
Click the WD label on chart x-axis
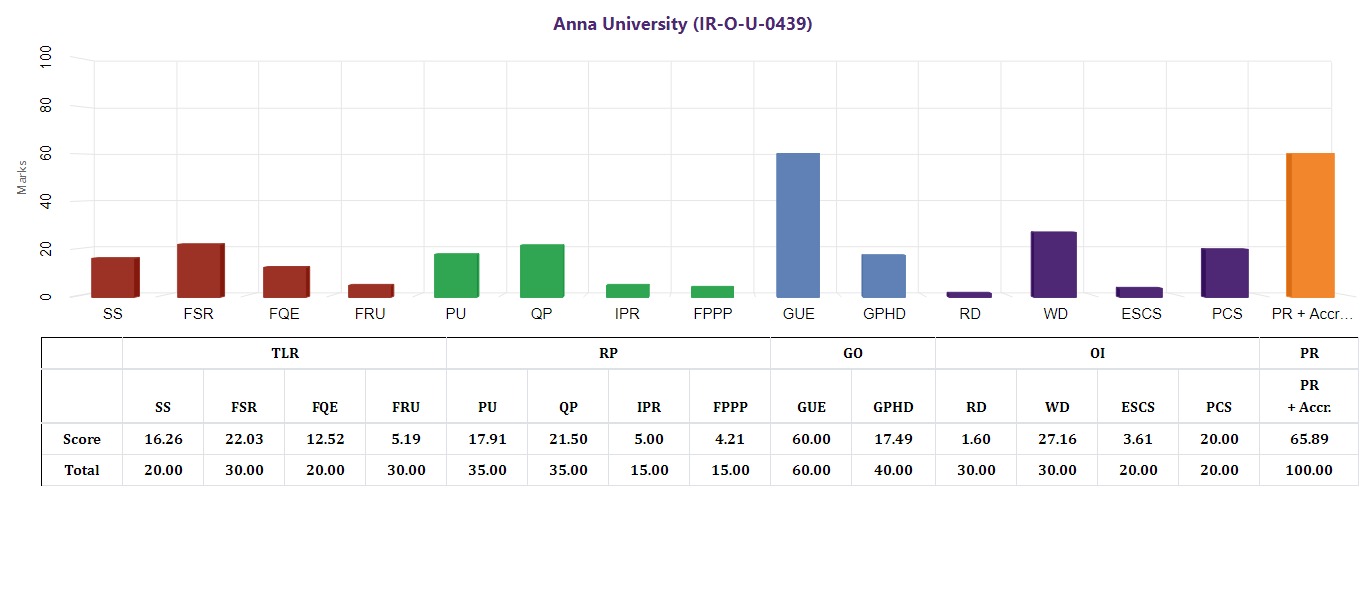[1055, 314]
